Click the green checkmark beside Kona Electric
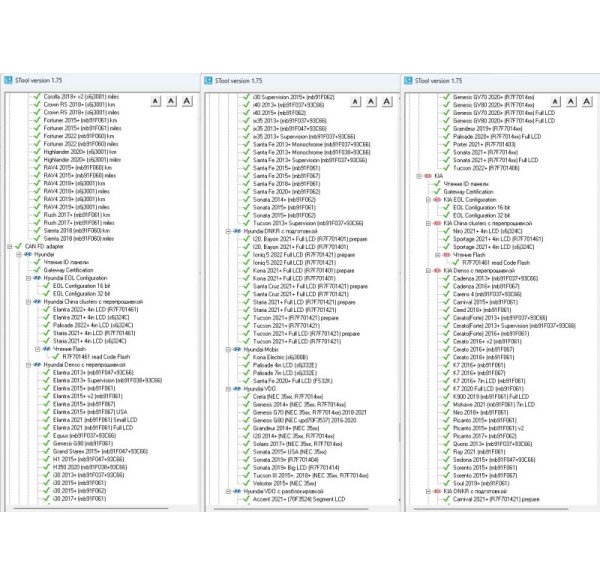Viewport: 600px width, 586px height. (x=247, y=356)
